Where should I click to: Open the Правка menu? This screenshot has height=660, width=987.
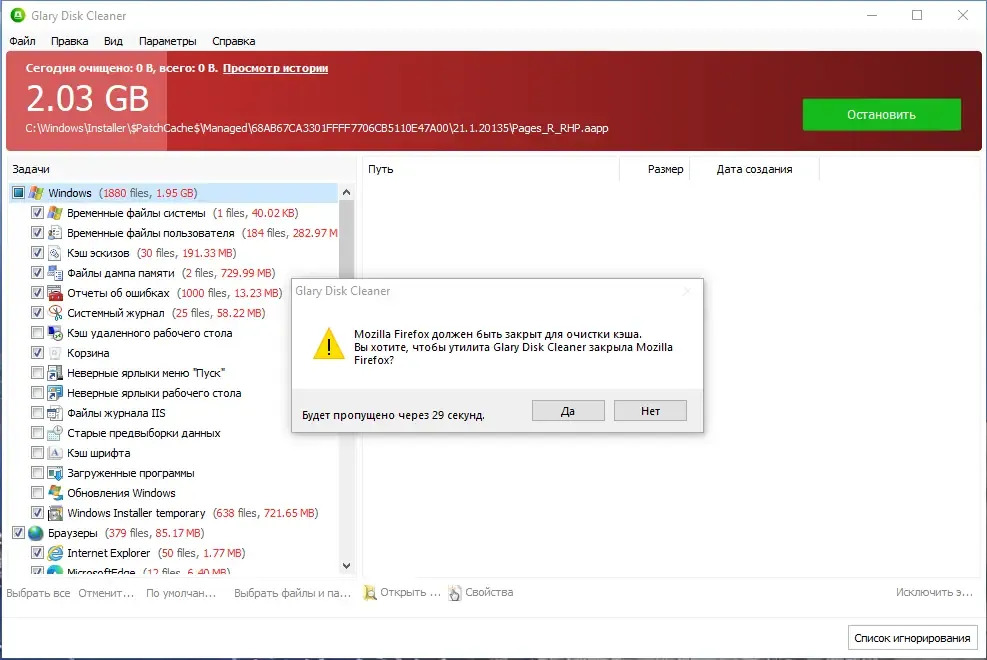coord(69,41)
